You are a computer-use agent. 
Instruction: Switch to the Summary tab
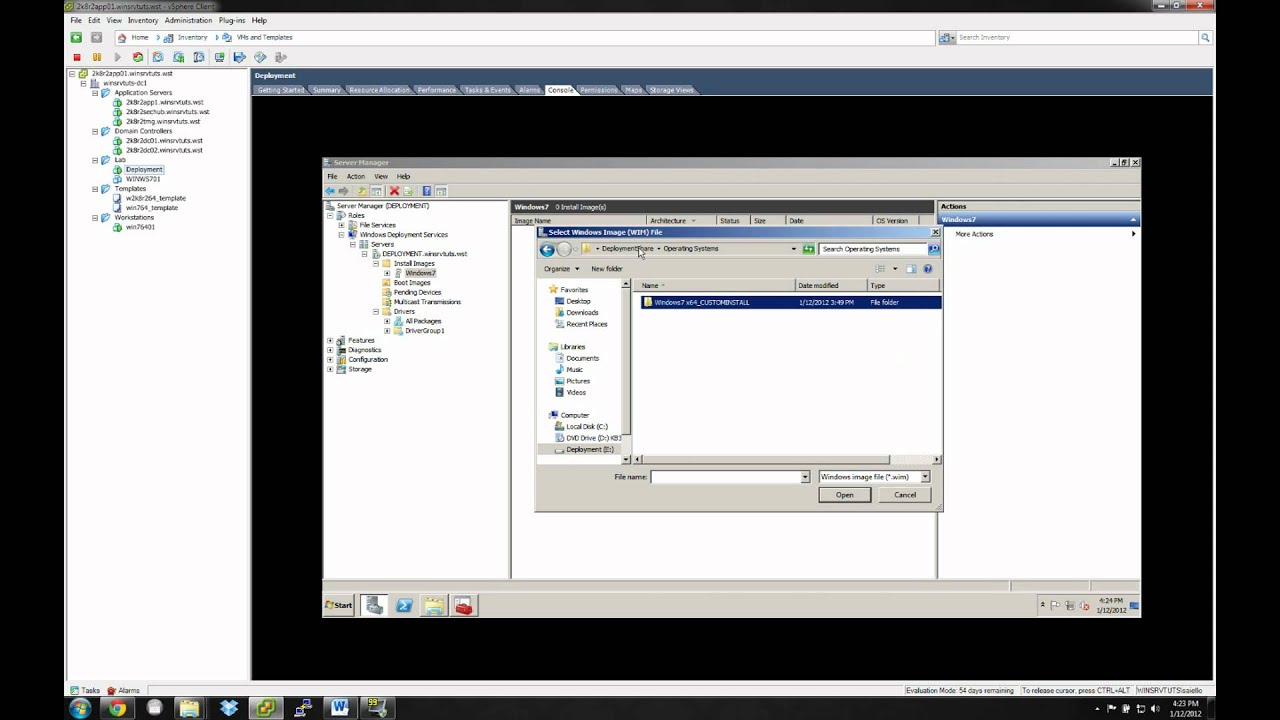[x=327, y=90]
